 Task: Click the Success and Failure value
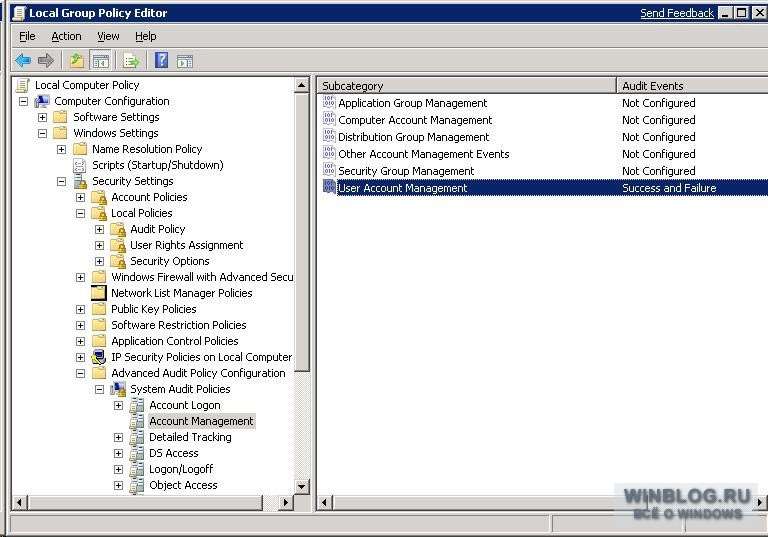669,188
